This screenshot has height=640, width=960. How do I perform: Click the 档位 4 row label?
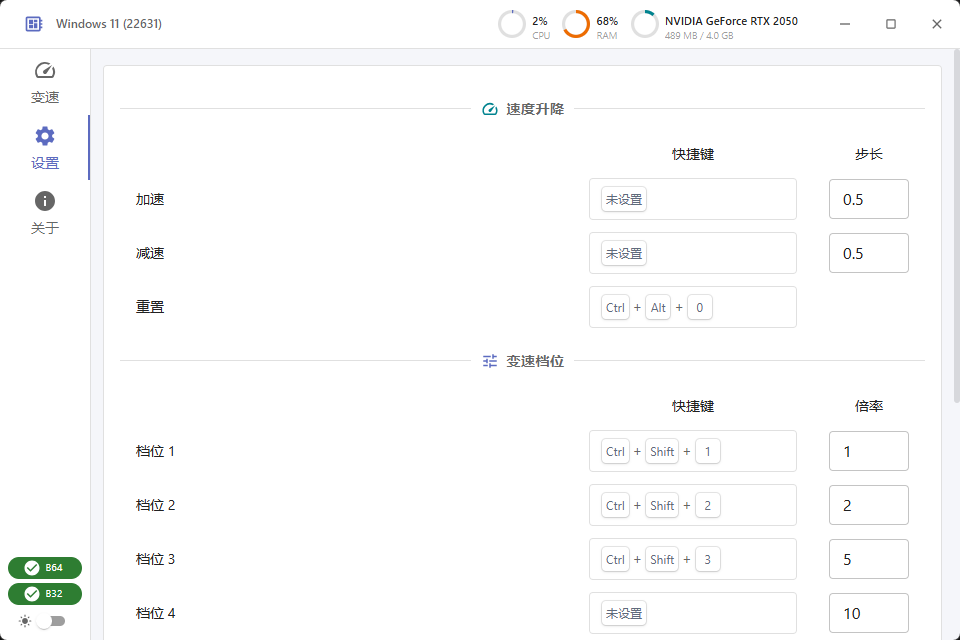click(x=155, y=613)
